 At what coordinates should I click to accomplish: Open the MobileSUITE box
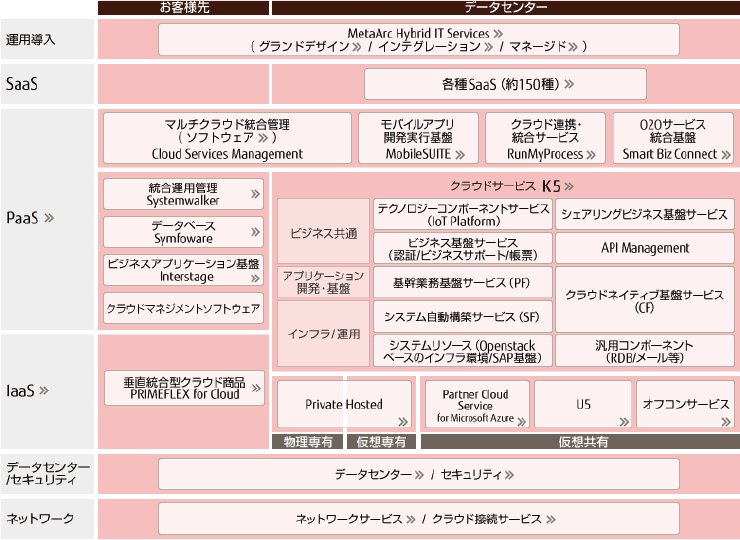pos(418,138)
